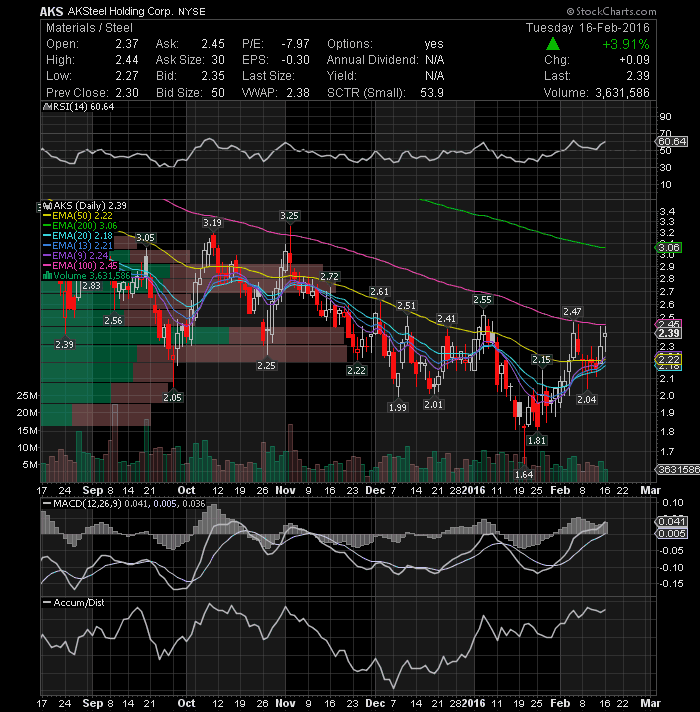Click the +3.91% percent change value
Image resolution: width=700 pixels, height=712 pixels.
626,44
